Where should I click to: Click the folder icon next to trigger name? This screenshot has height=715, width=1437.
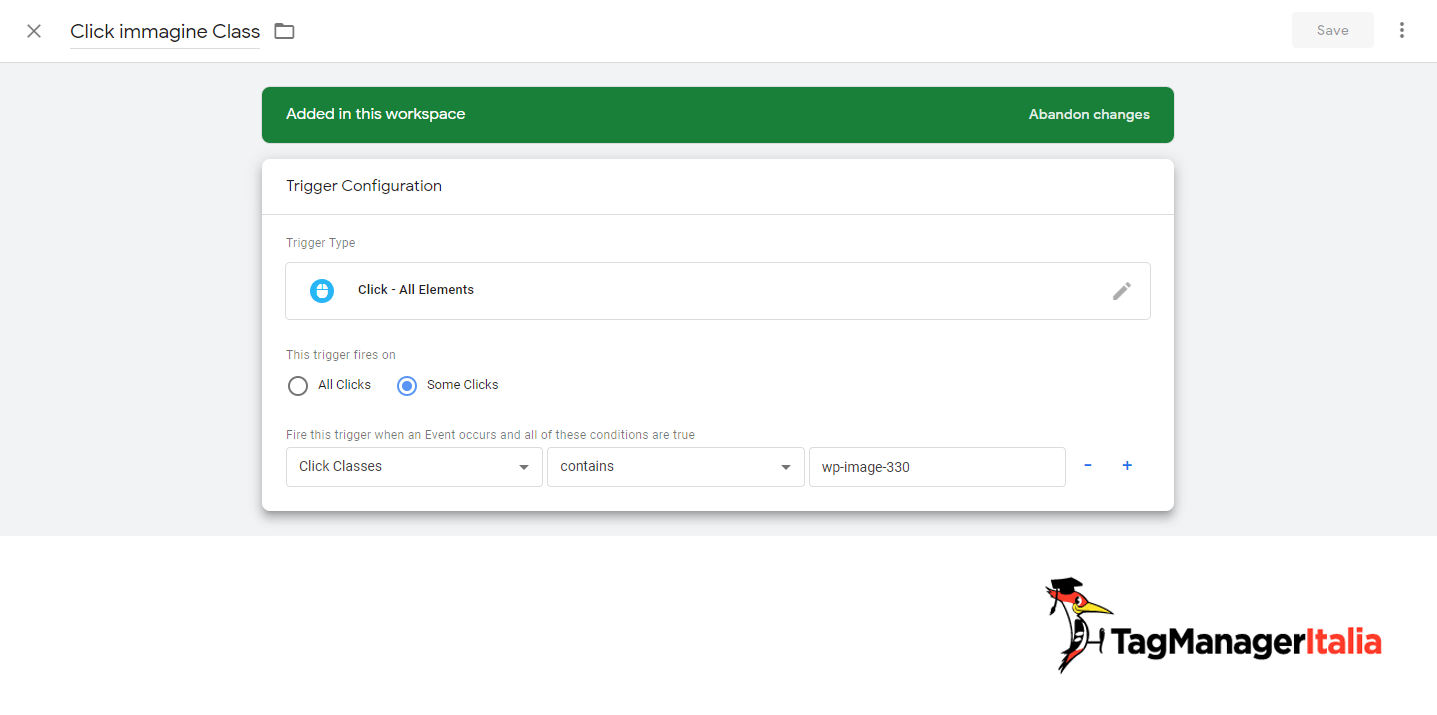285,31
